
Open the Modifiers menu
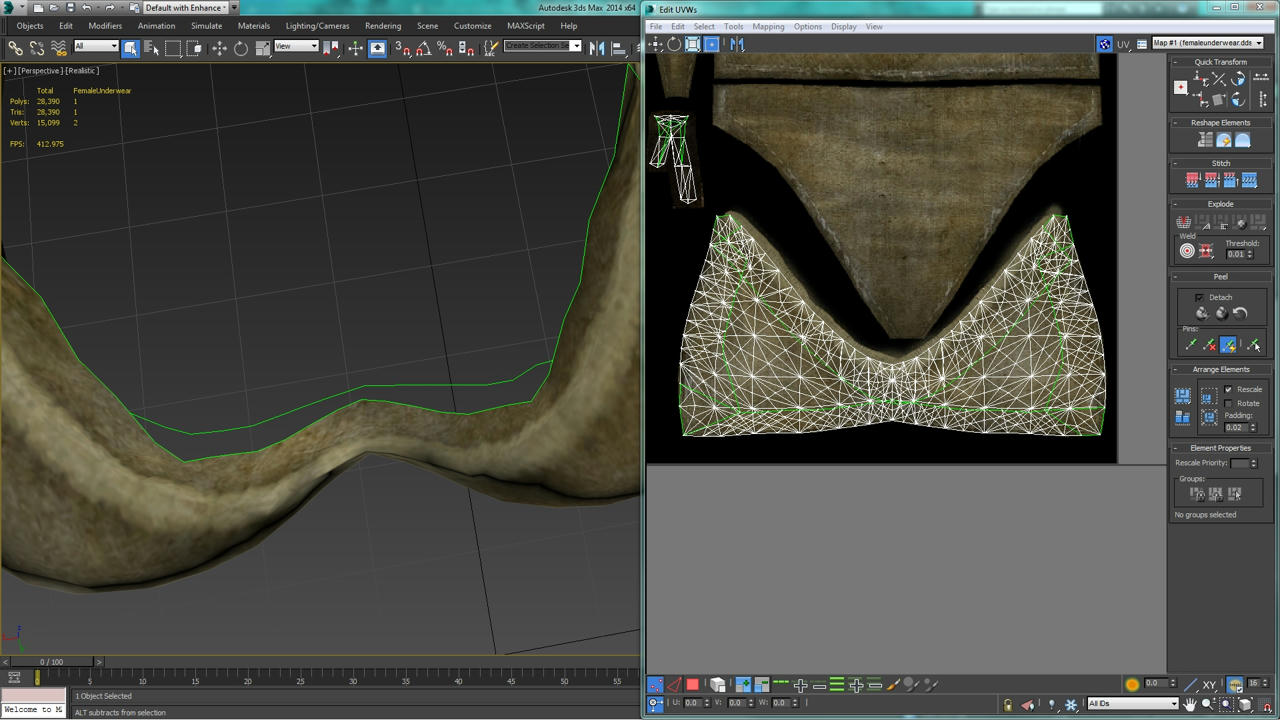pyautogui.click(x=105, y=26)
